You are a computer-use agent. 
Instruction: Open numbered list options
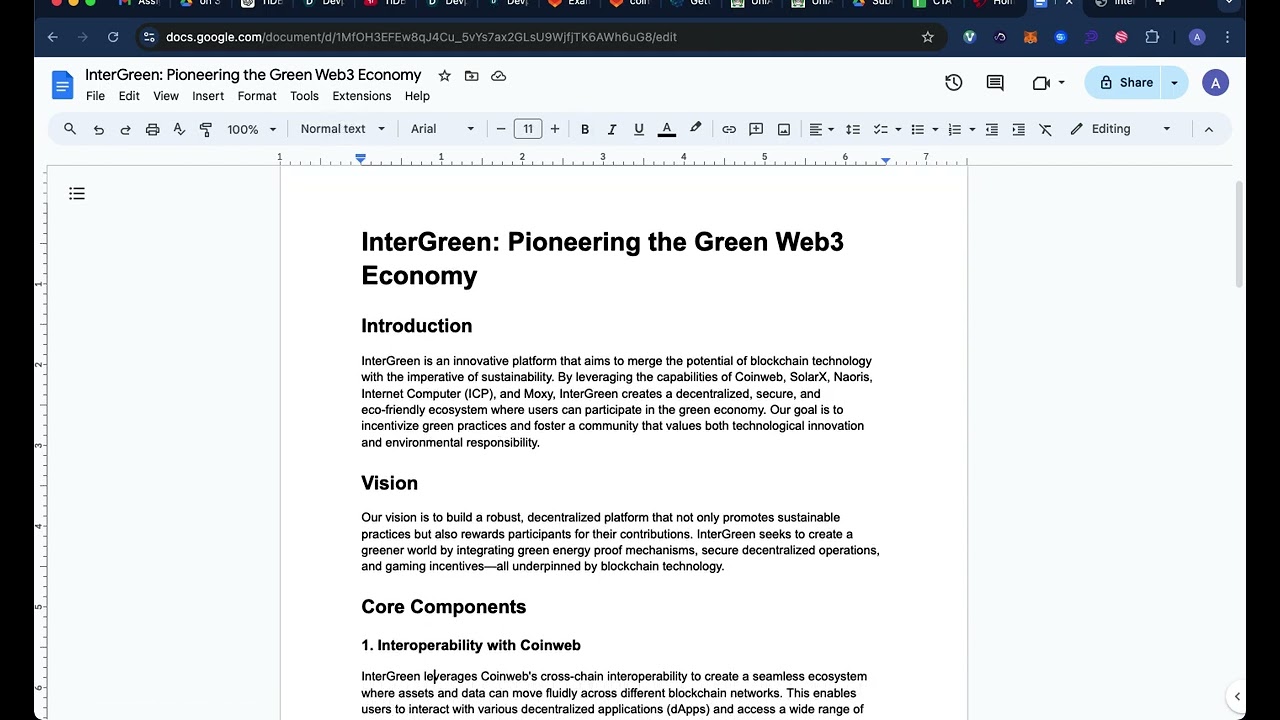(x=961, y=129)
